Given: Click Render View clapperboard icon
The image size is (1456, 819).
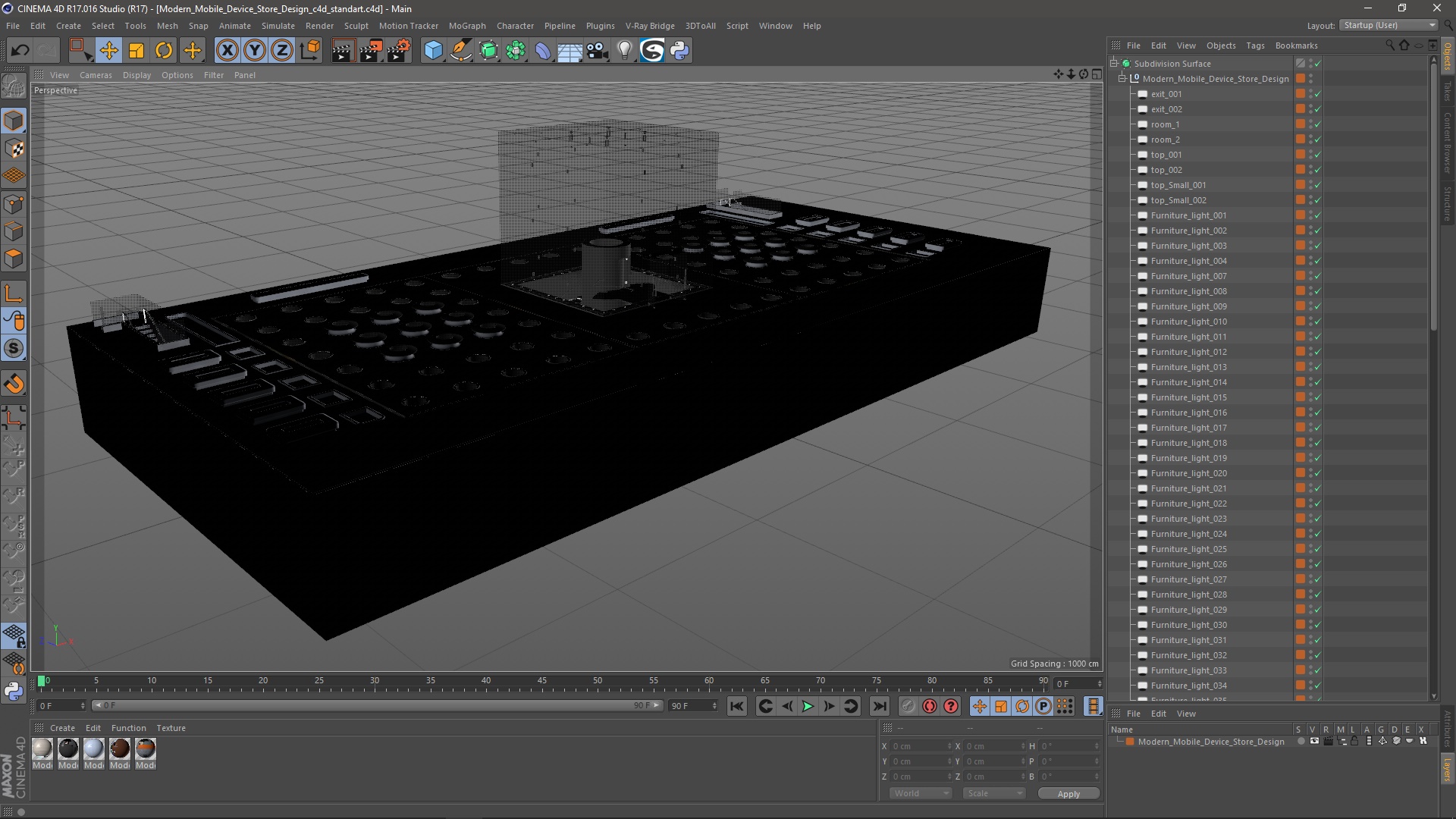Looking at the screenshot, I should [342, 51].
